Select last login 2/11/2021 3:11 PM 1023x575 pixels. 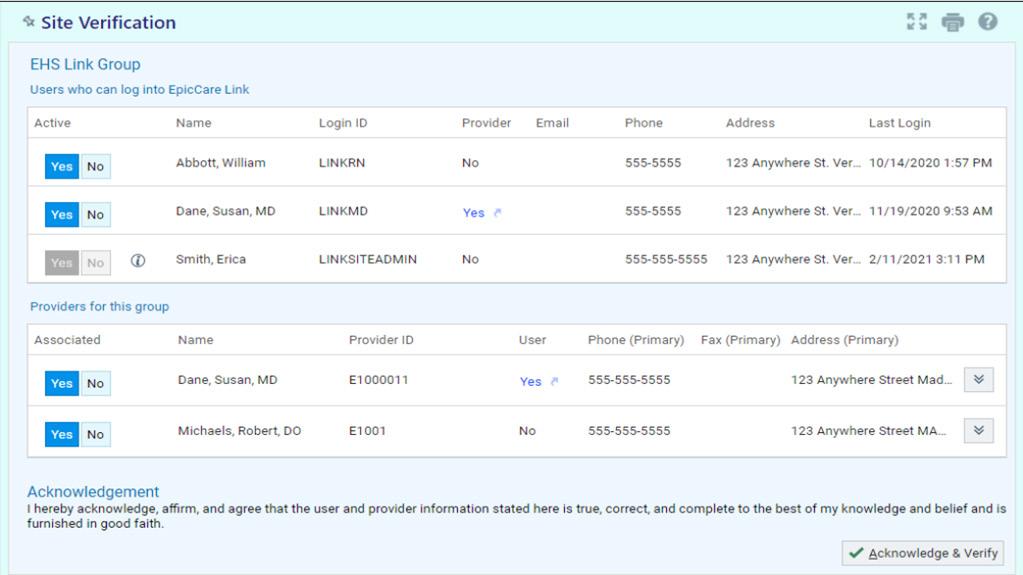(x=926, y=259)
